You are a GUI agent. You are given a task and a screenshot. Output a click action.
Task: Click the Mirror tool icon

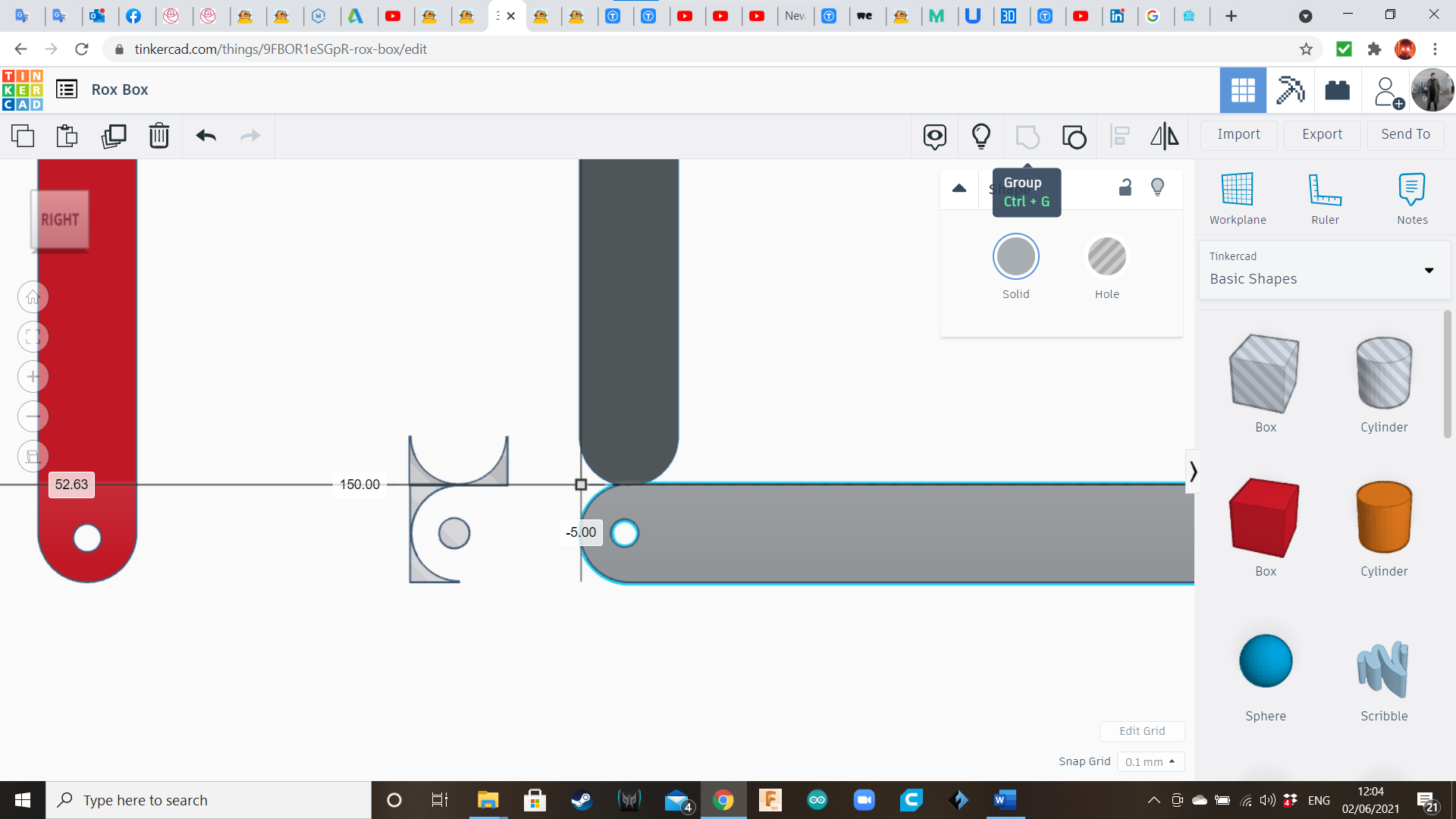(x=1164, y=136)
